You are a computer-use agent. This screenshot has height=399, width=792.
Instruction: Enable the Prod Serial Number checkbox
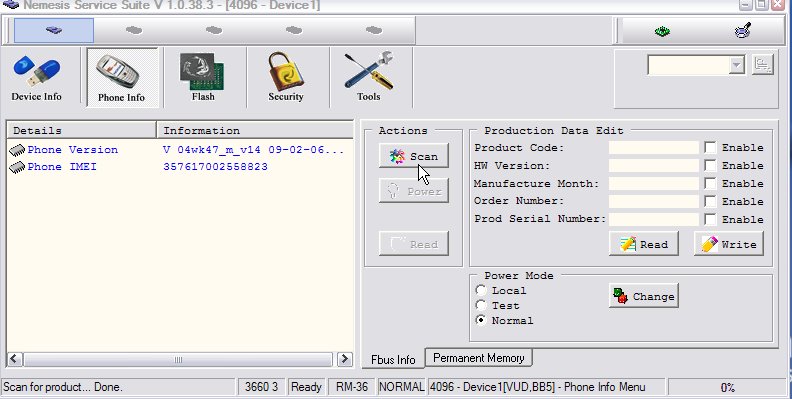pyautogui.click(x=710, y=219)
